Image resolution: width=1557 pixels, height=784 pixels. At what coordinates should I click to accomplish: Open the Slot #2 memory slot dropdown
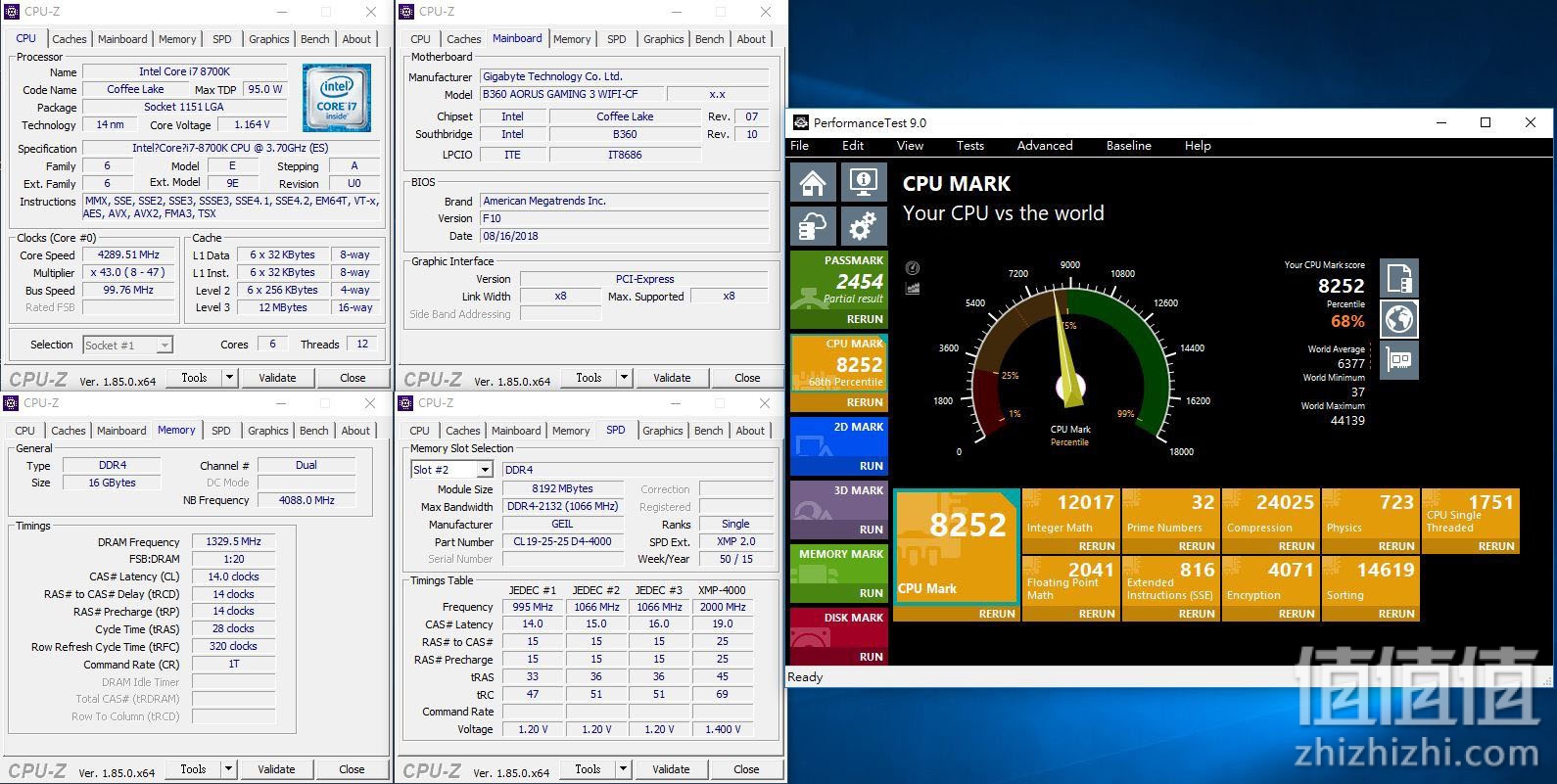point(485,470)
